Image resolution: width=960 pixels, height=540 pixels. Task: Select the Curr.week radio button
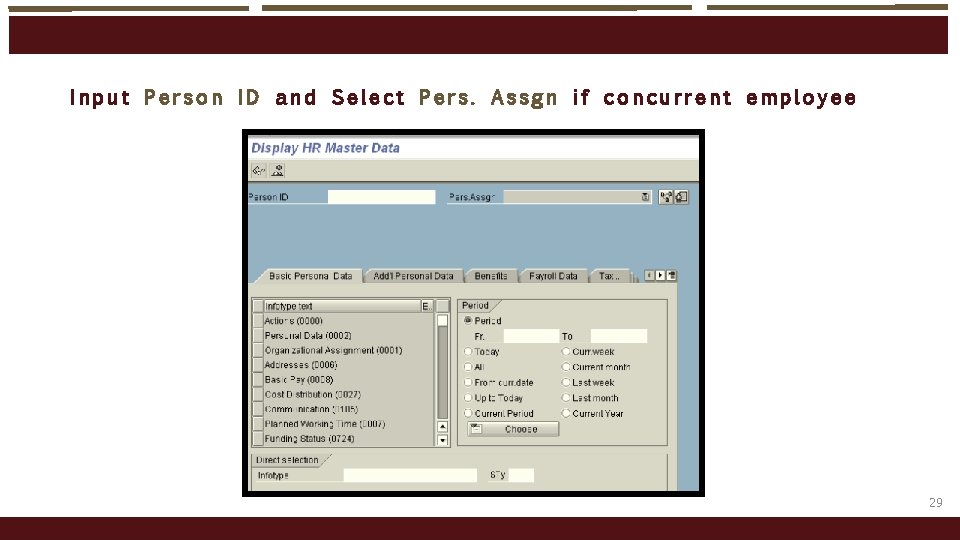(x=566, y=351)
